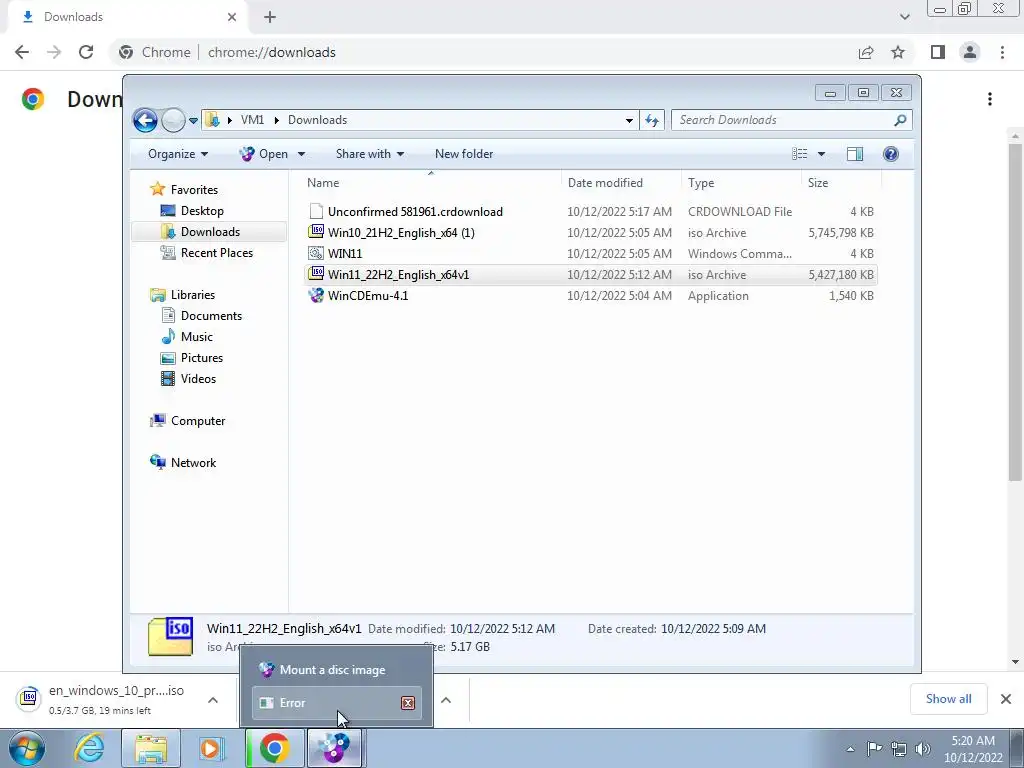Click the New folder button
The width and height of the screenshot is (1024, 768).
[x=464, y=154]
